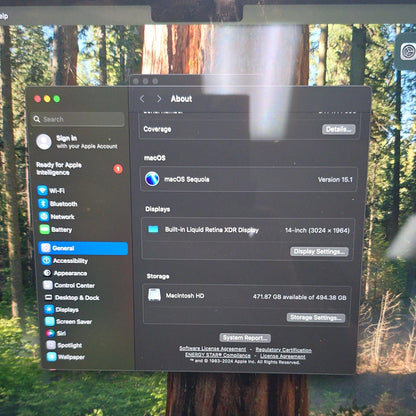Open Control Center icon in sidebar
The width and height of the screenshot is (416, 416).
tap(48, 285)
